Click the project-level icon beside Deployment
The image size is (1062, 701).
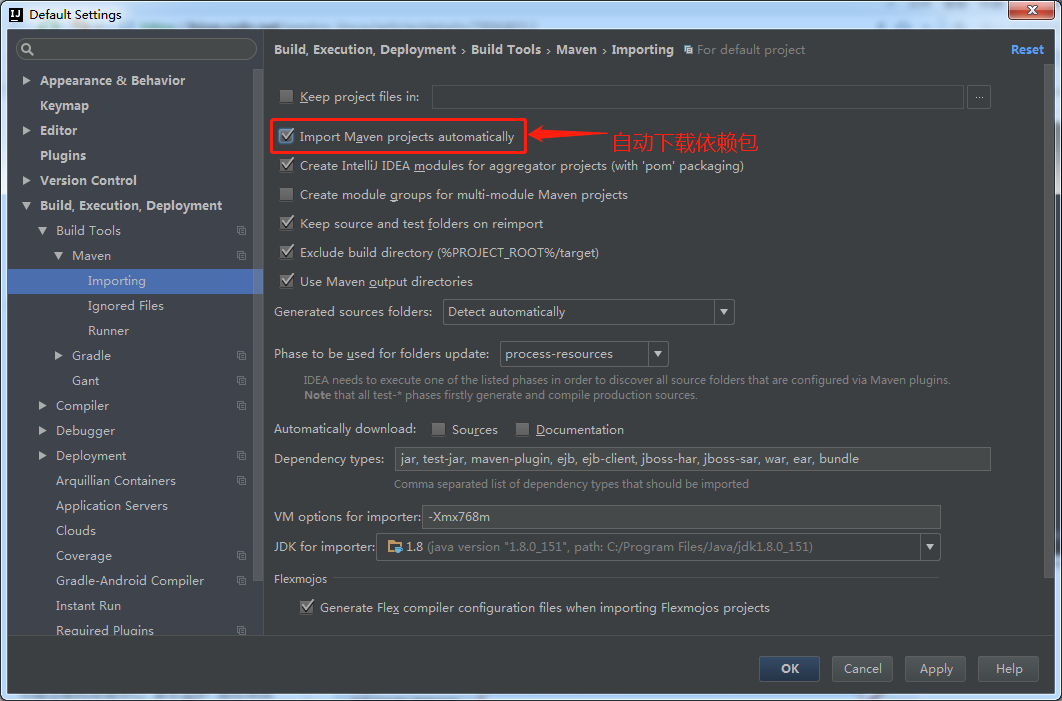241,456
